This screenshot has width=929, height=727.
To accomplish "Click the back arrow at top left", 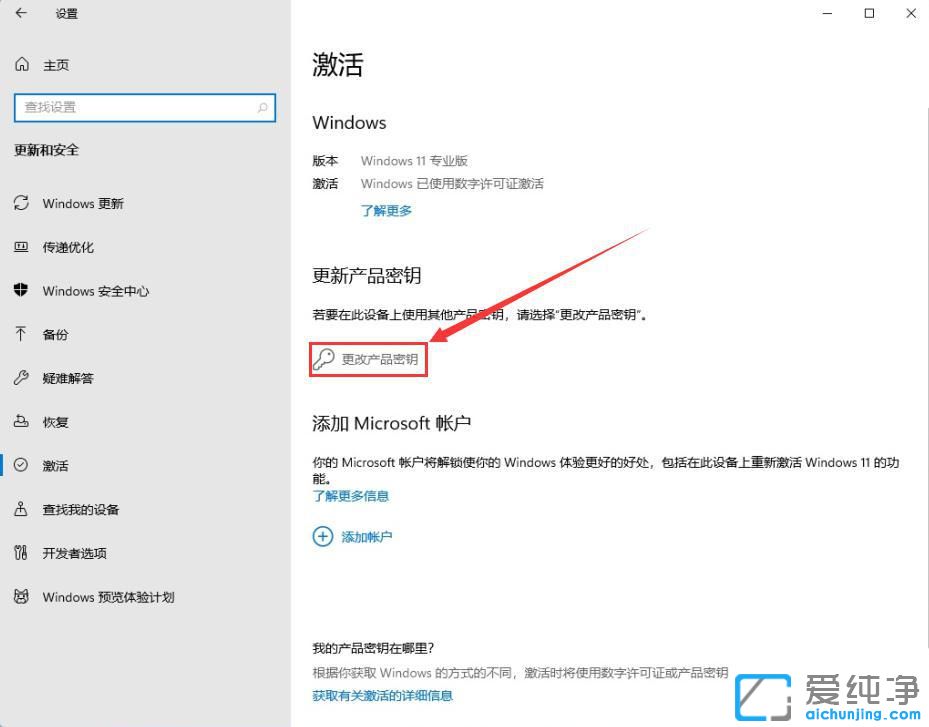I will point(20,14).
